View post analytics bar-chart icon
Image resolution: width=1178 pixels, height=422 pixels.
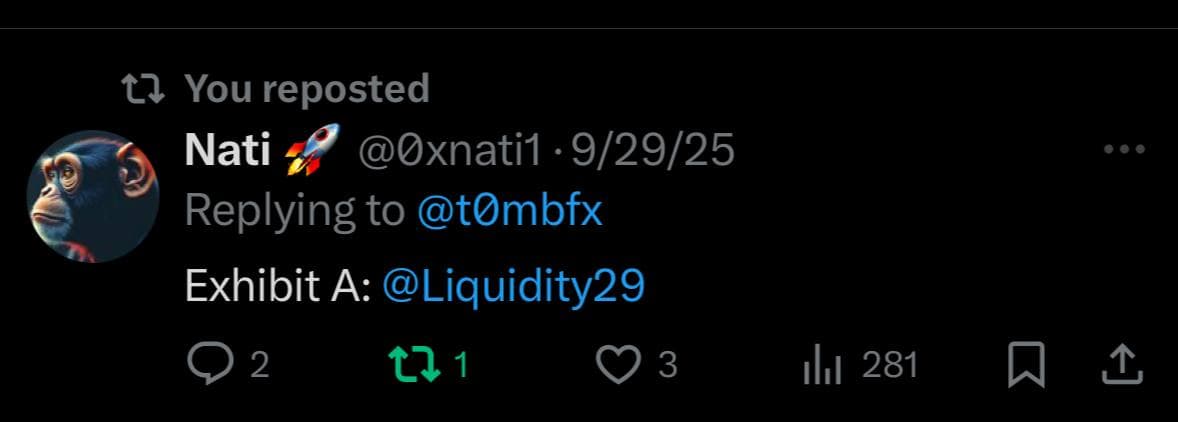(x=823, y=366)
